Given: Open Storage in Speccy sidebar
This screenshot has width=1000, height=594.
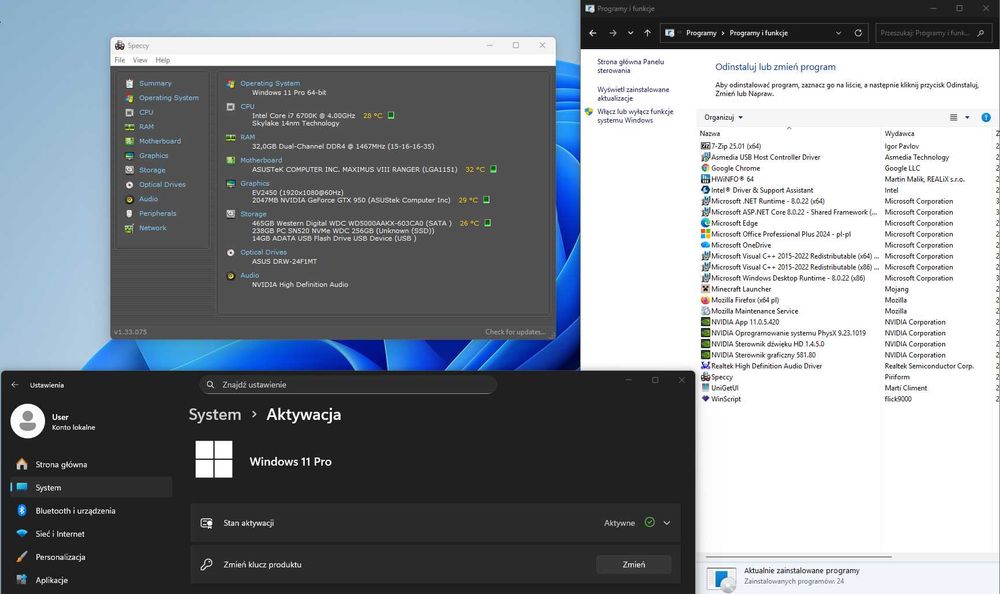Looking at the screenshot, I should coord(152,170).
